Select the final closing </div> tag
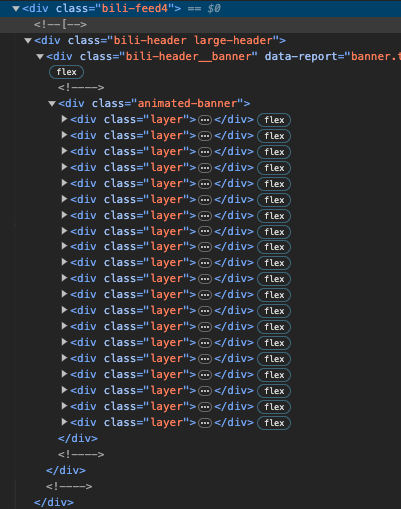 click(x=54, y=502)
